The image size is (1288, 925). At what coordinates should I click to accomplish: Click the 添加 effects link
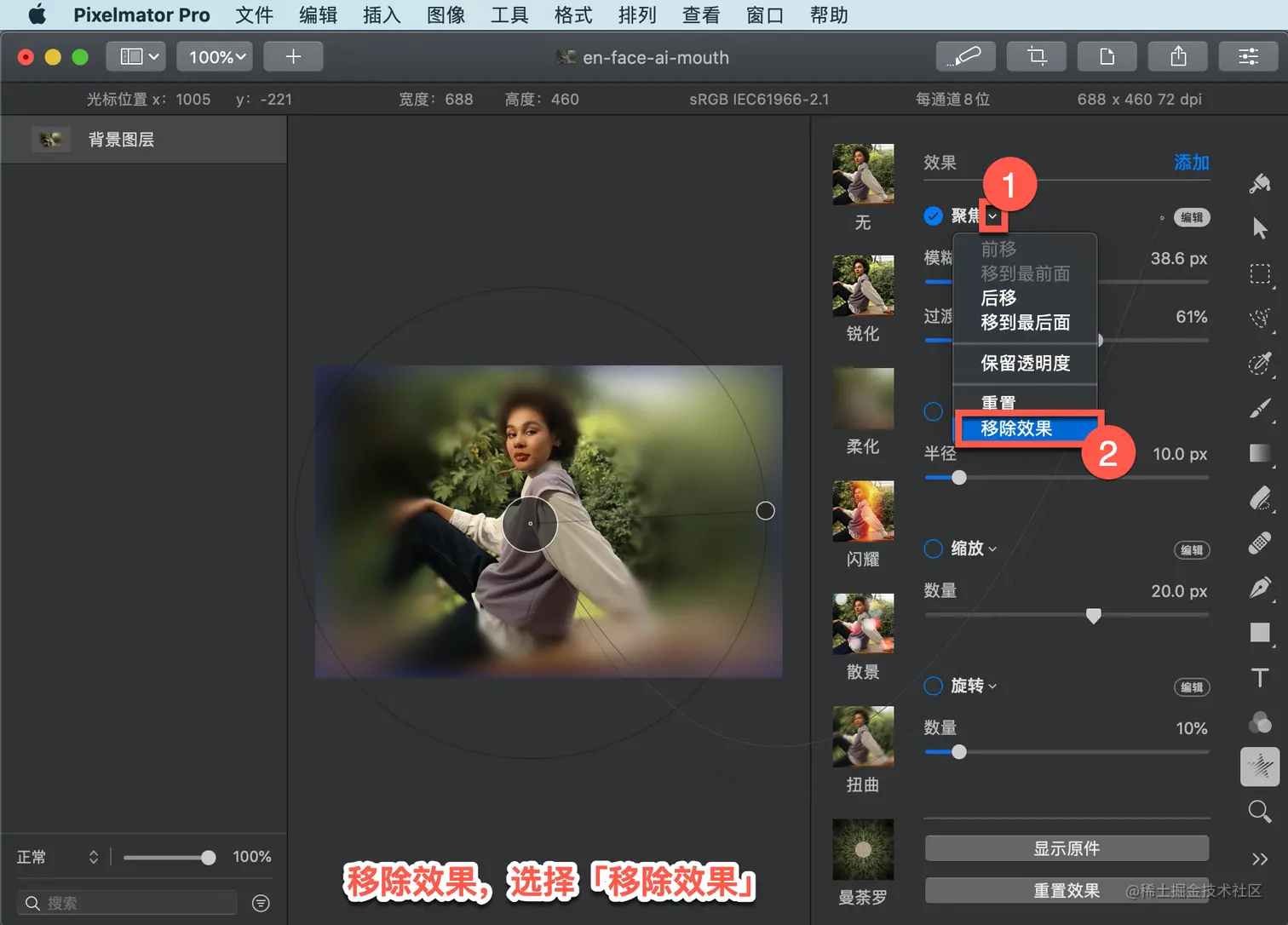pyautogui.click(x=1191, y=163)
